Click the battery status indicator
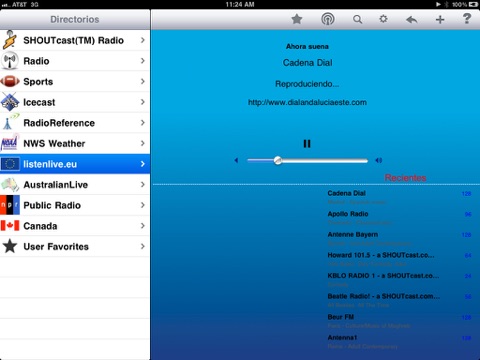Image resolution: width=480 pixels, height=360 pixels. tap(473, 4)
